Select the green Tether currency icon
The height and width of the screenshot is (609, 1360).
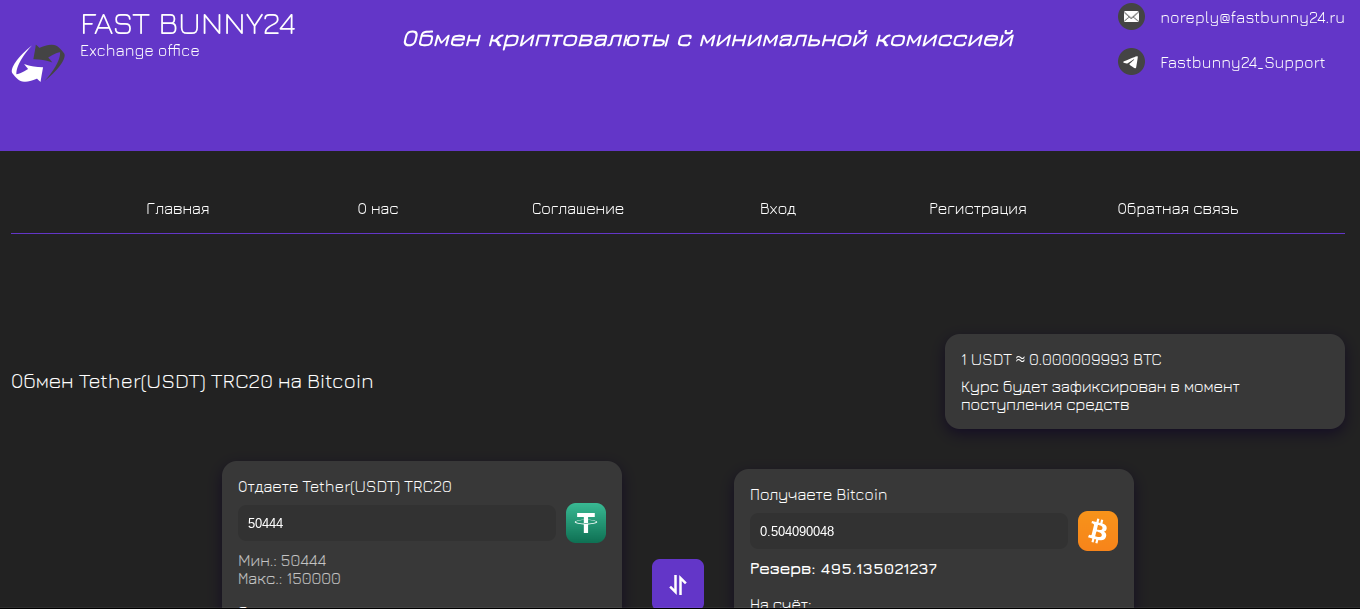(x=586, y=523)
